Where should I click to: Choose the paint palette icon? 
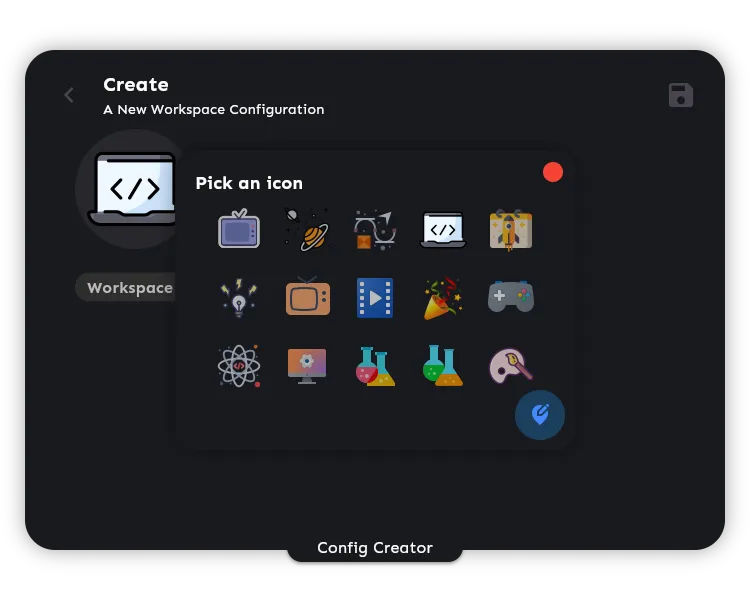point(510,366)
